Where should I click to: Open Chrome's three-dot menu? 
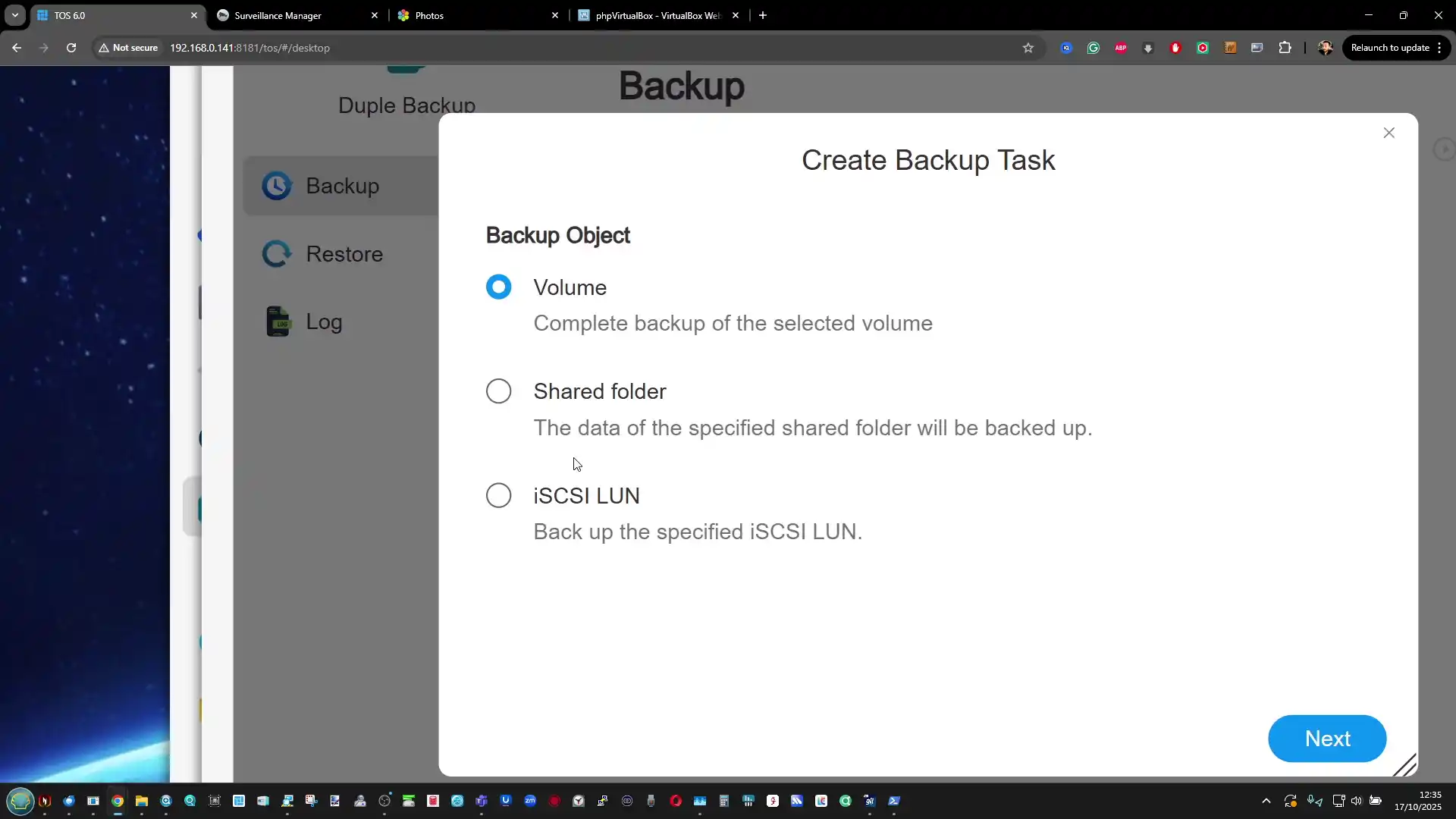tap(1439, 48)
